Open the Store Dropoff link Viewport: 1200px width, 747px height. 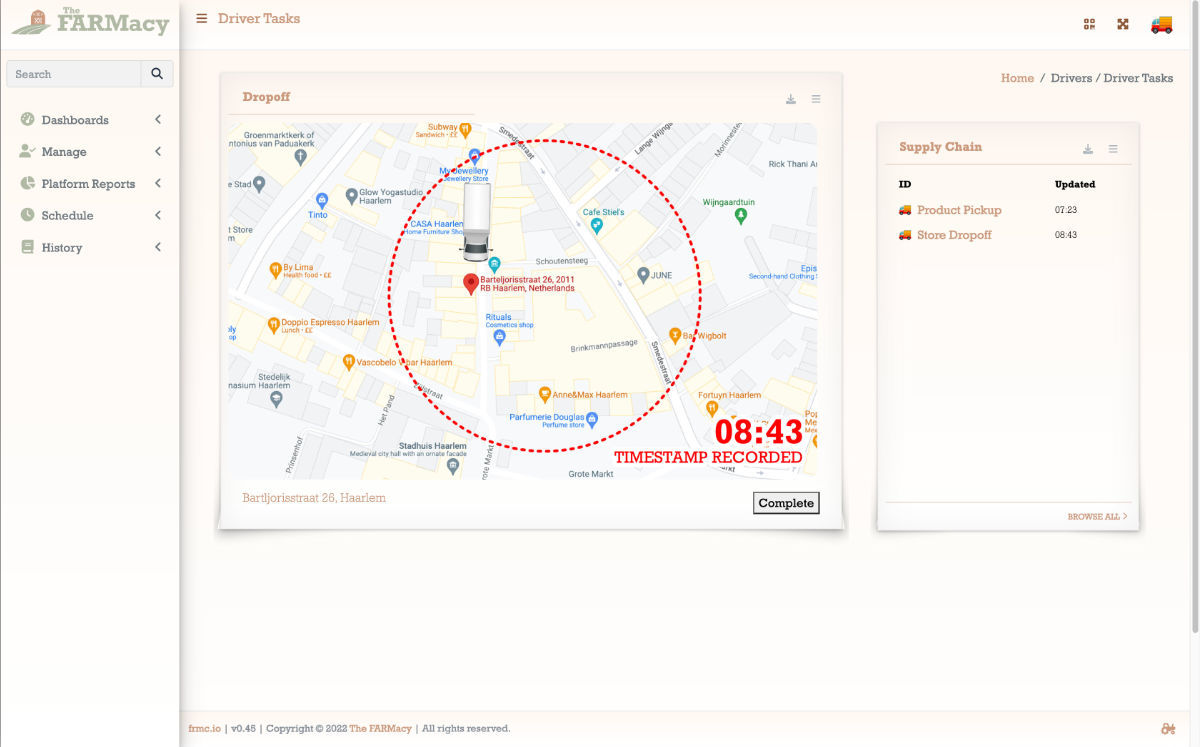[x=954, y=235]
